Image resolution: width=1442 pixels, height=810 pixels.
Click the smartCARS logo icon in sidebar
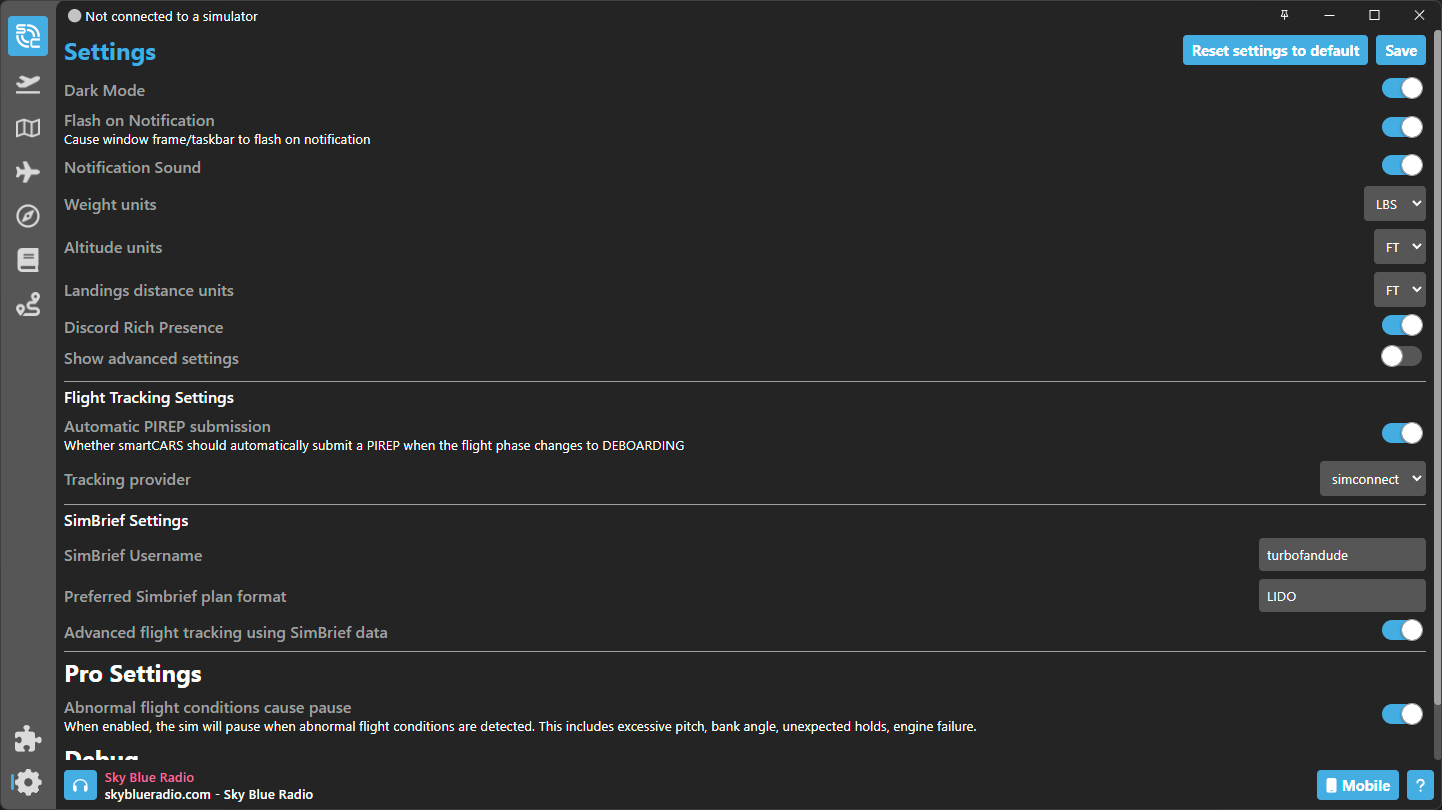pos(28,37)
